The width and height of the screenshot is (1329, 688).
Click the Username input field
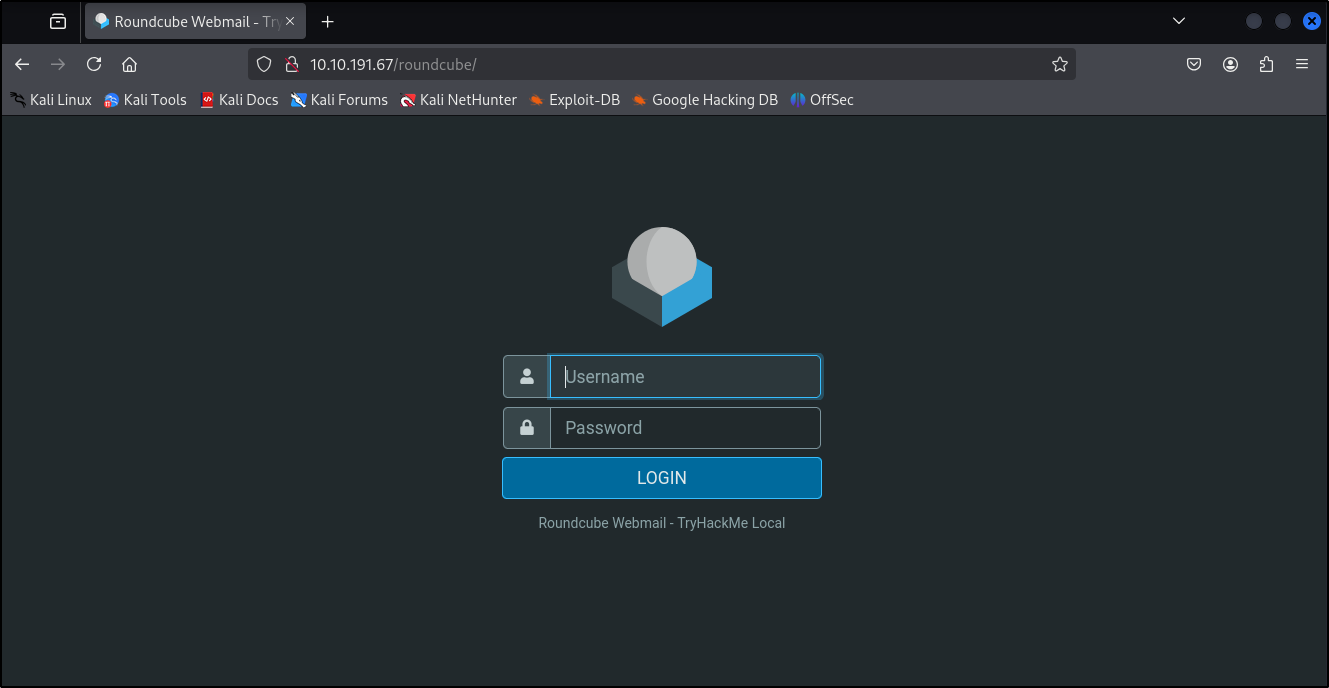click(x=685, y=377)
